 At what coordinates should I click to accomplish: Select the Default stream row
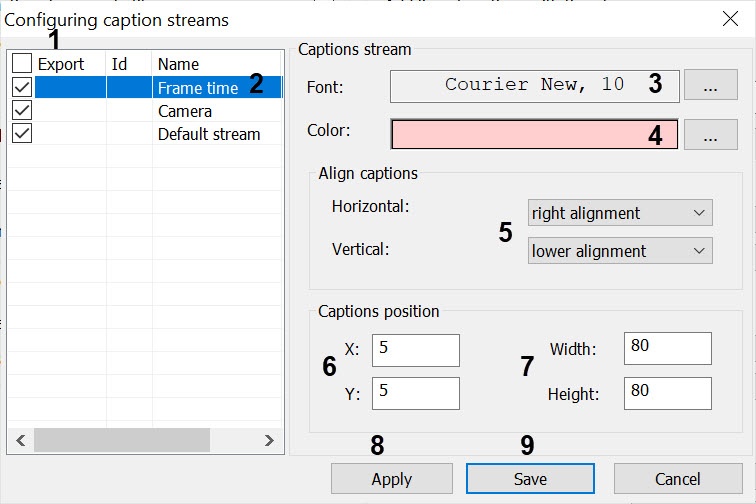tap(208, 134)
